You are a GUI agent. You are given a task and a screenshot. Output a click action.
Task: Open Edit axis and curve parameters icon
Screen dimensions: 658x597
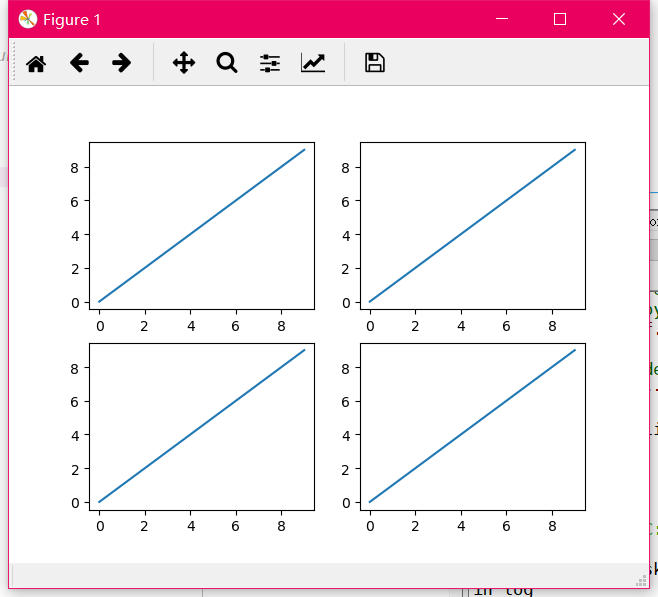[x=313, y=63]
